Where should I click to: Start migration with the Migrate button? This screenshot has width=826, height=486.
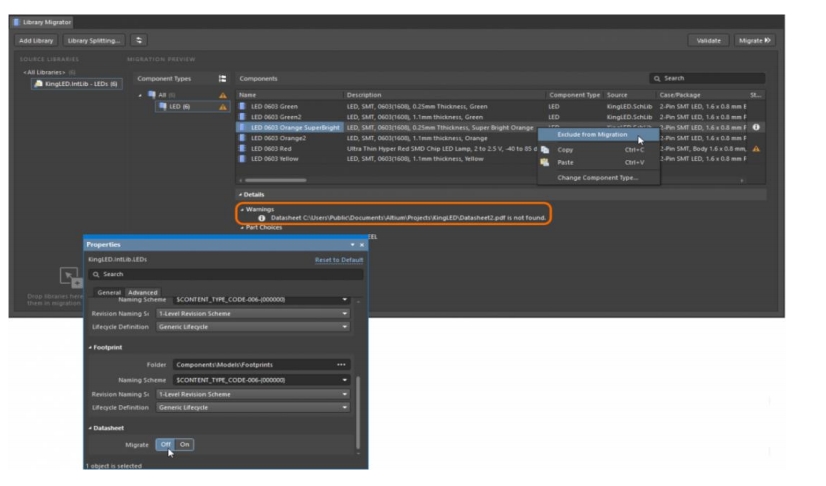(754, 41)
